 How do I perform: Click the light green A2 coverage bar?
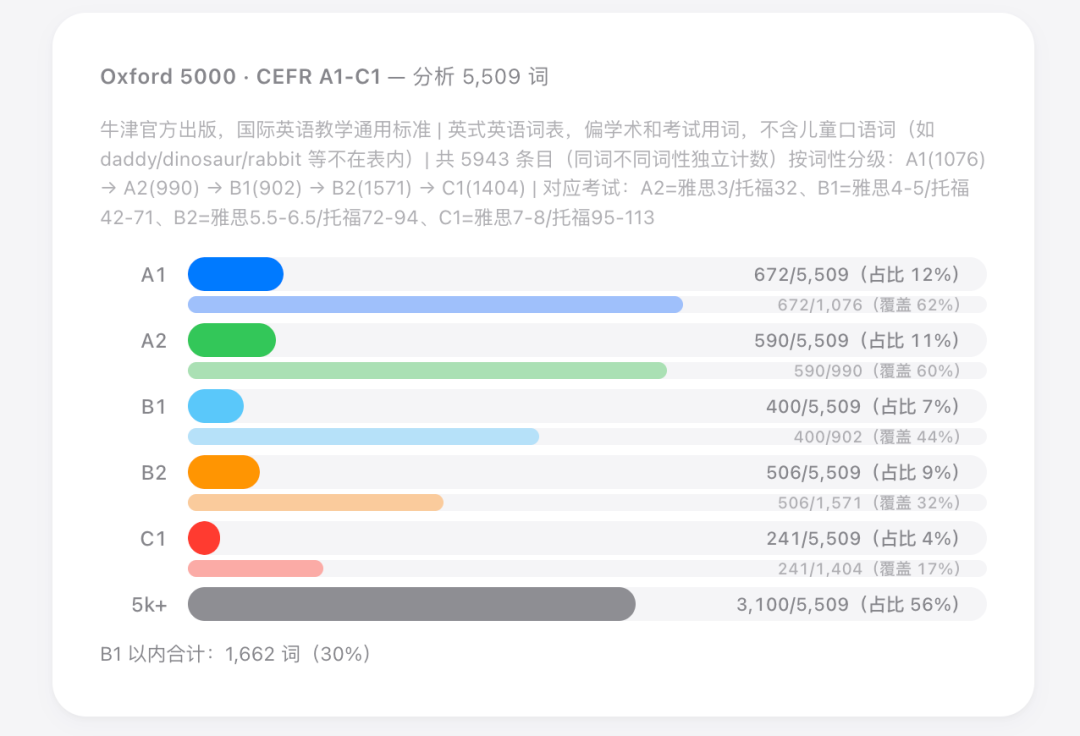[427, 371]
